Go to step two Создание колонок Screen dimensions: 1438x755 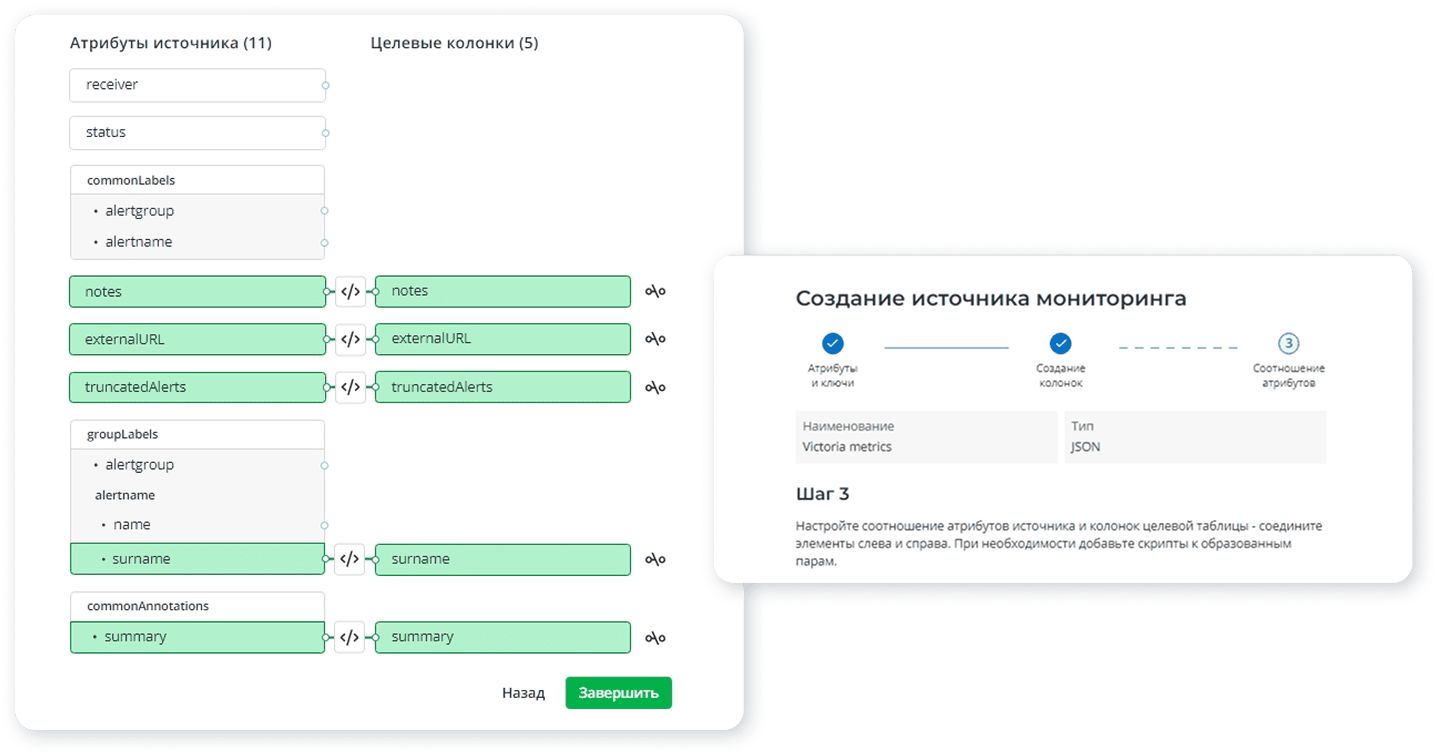tap(1061, 344)
